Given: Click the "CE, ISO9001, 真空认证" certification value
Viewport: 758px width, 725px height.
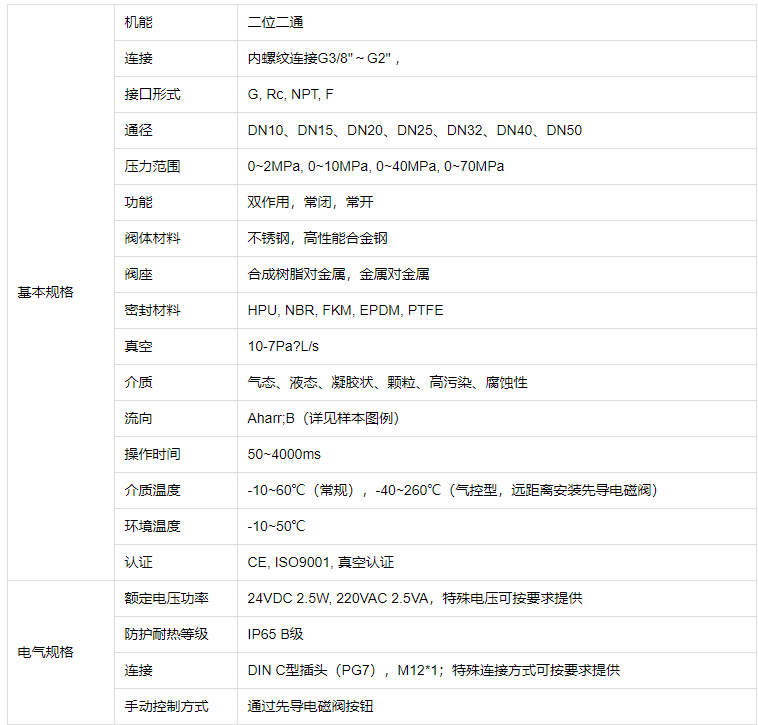Looking at the screenshot, I should tap(320, 562).
